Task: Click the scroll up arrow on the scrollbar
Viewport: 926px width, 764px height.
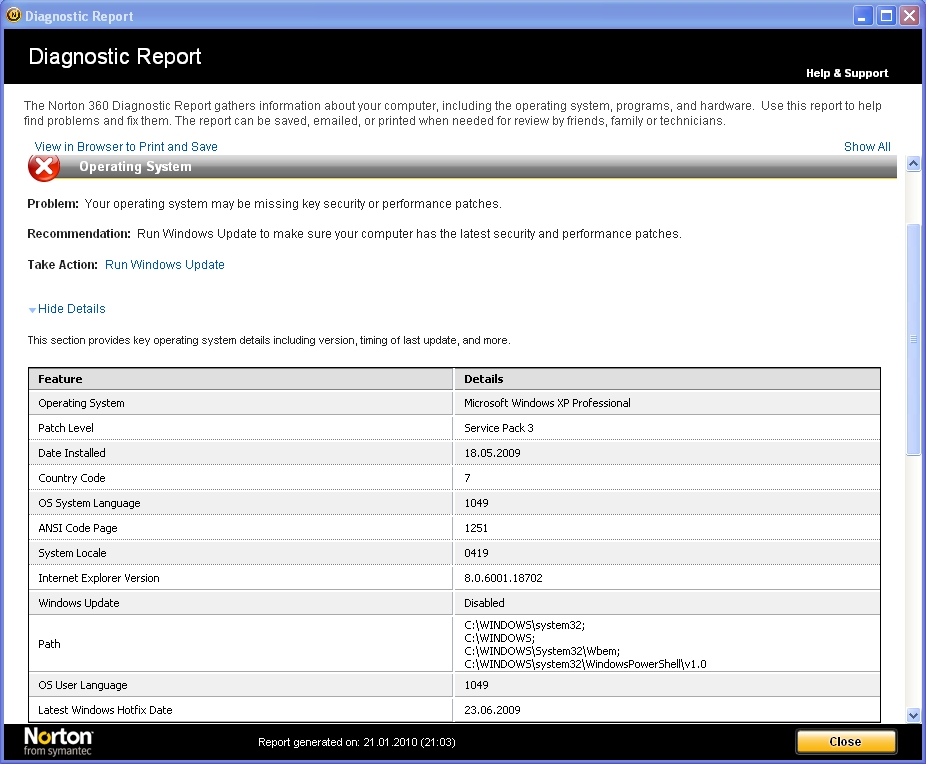Action: click(x=914, y=164)
